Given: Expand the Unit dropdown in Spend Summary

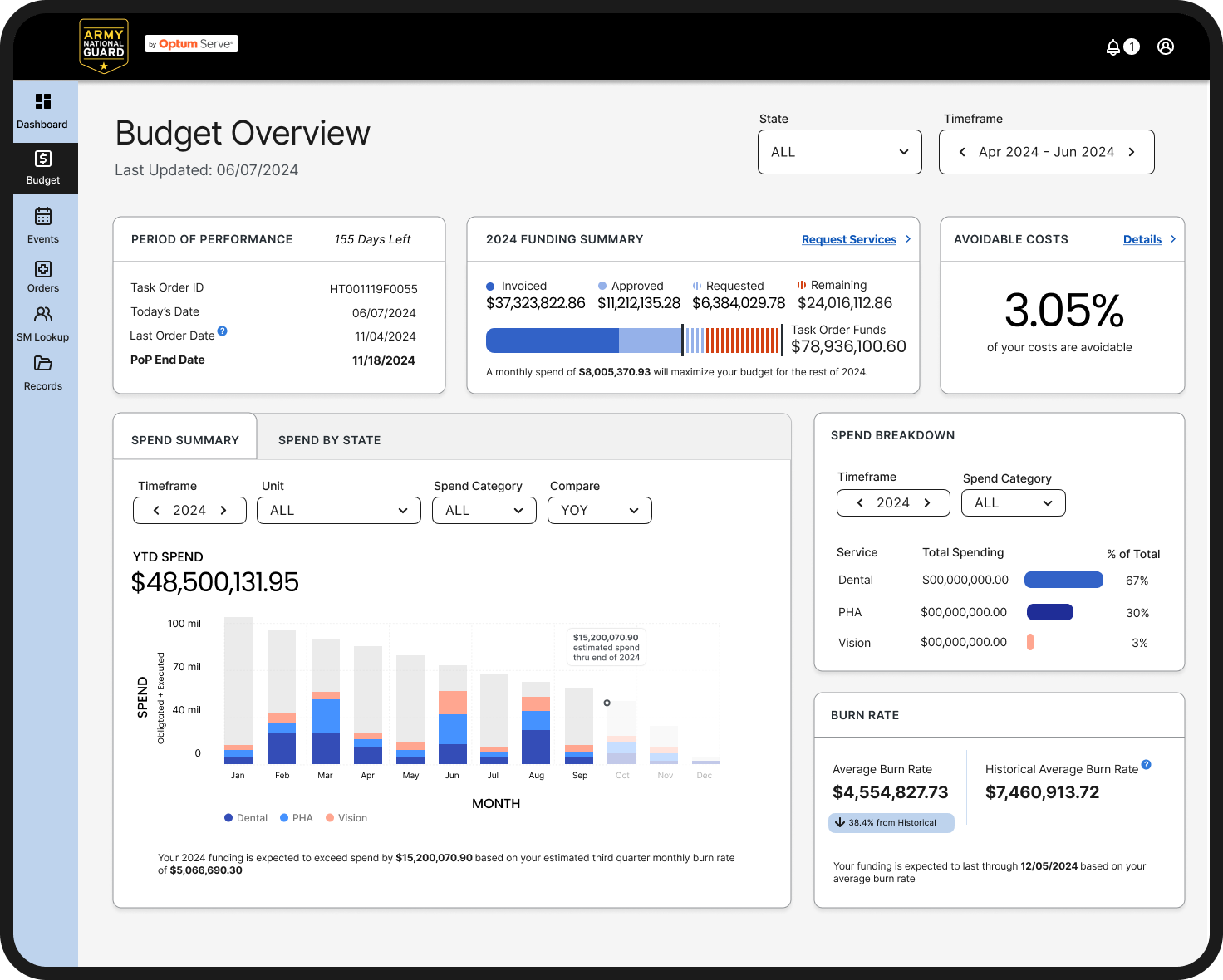Looking at the screenshot, I should pos(339,510).
